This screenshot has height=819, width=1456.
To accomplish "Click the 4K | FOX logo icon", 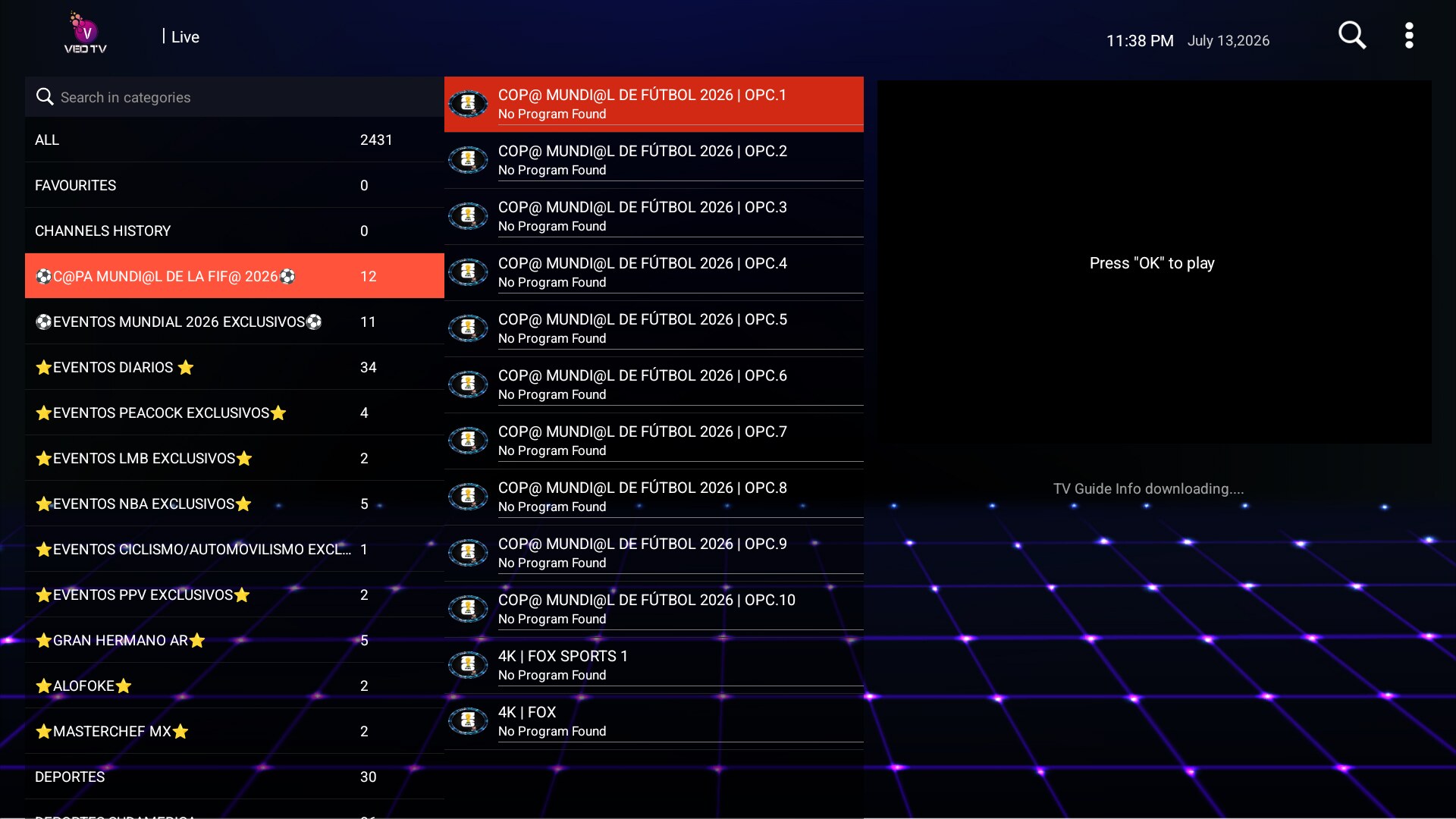I will tap(468, 721).
